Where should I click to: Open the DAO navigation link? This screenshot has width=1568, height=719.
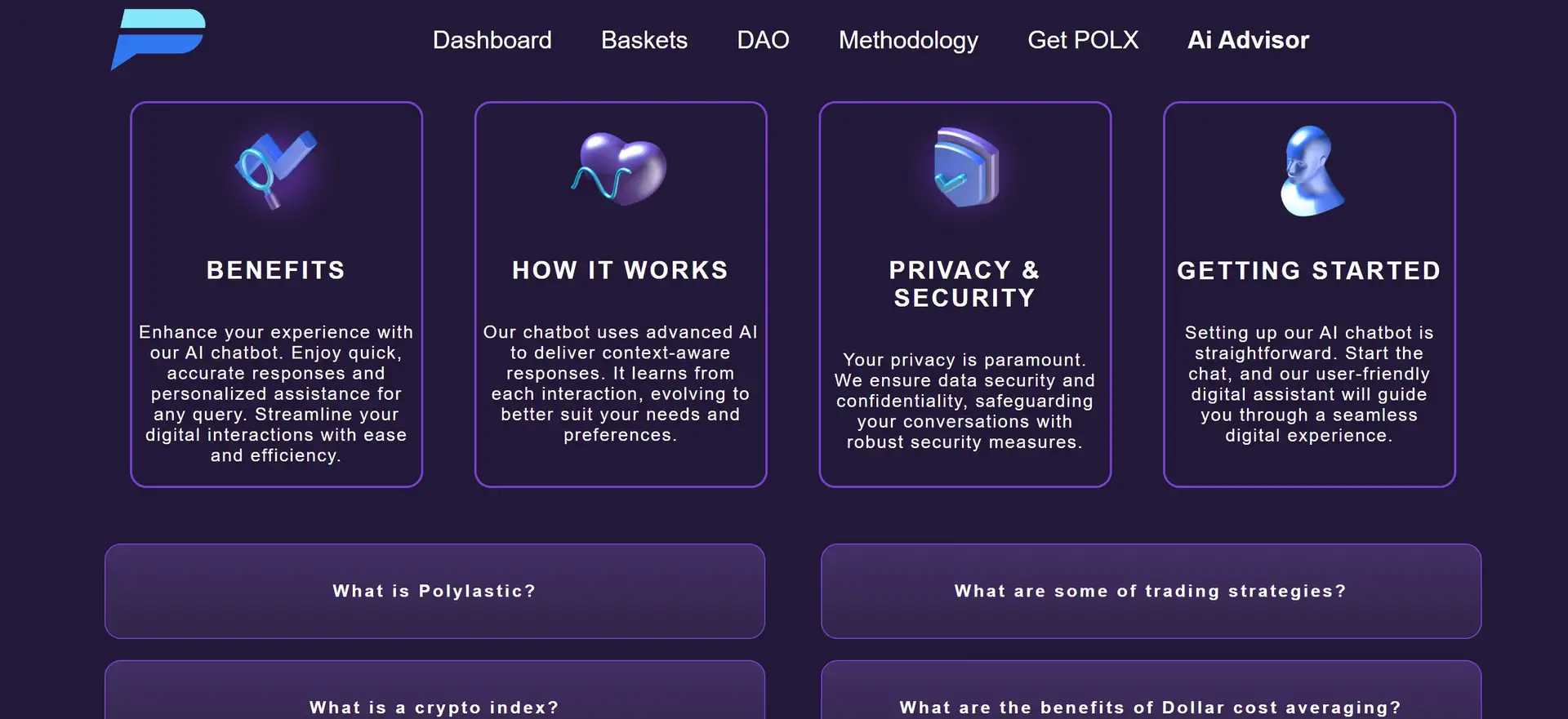coord(763,40)
